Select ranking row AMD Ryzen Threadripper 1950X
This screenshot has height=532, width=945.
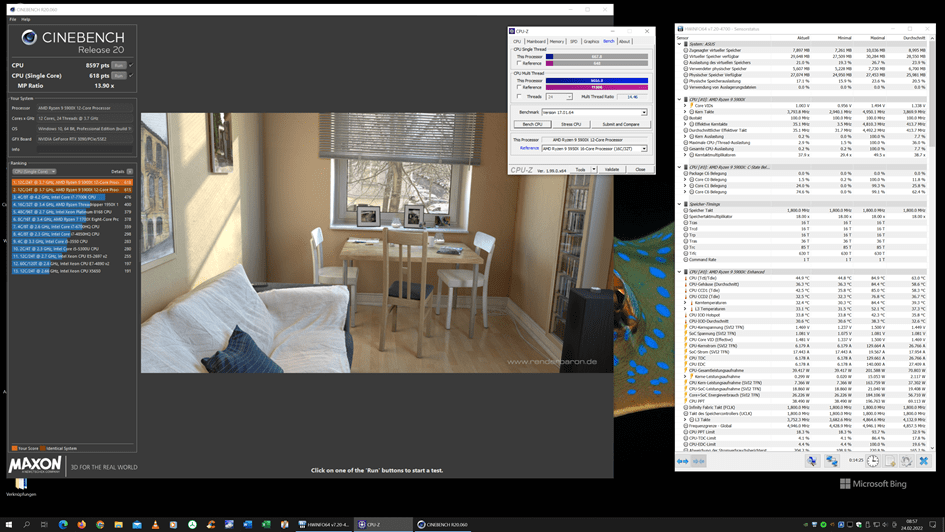[x=72, y=204]
